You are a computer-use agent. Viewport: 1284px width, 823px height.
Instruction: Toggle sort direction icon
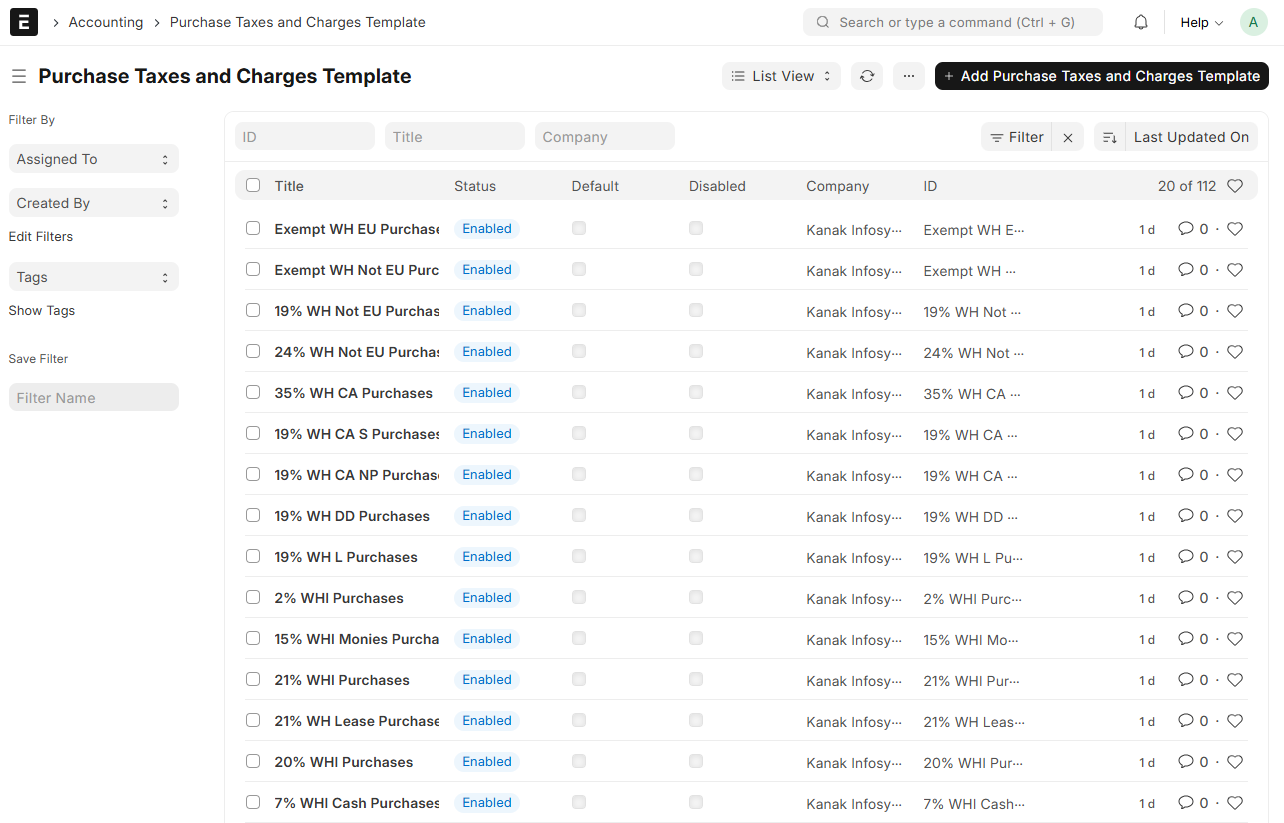[1110, 137]
